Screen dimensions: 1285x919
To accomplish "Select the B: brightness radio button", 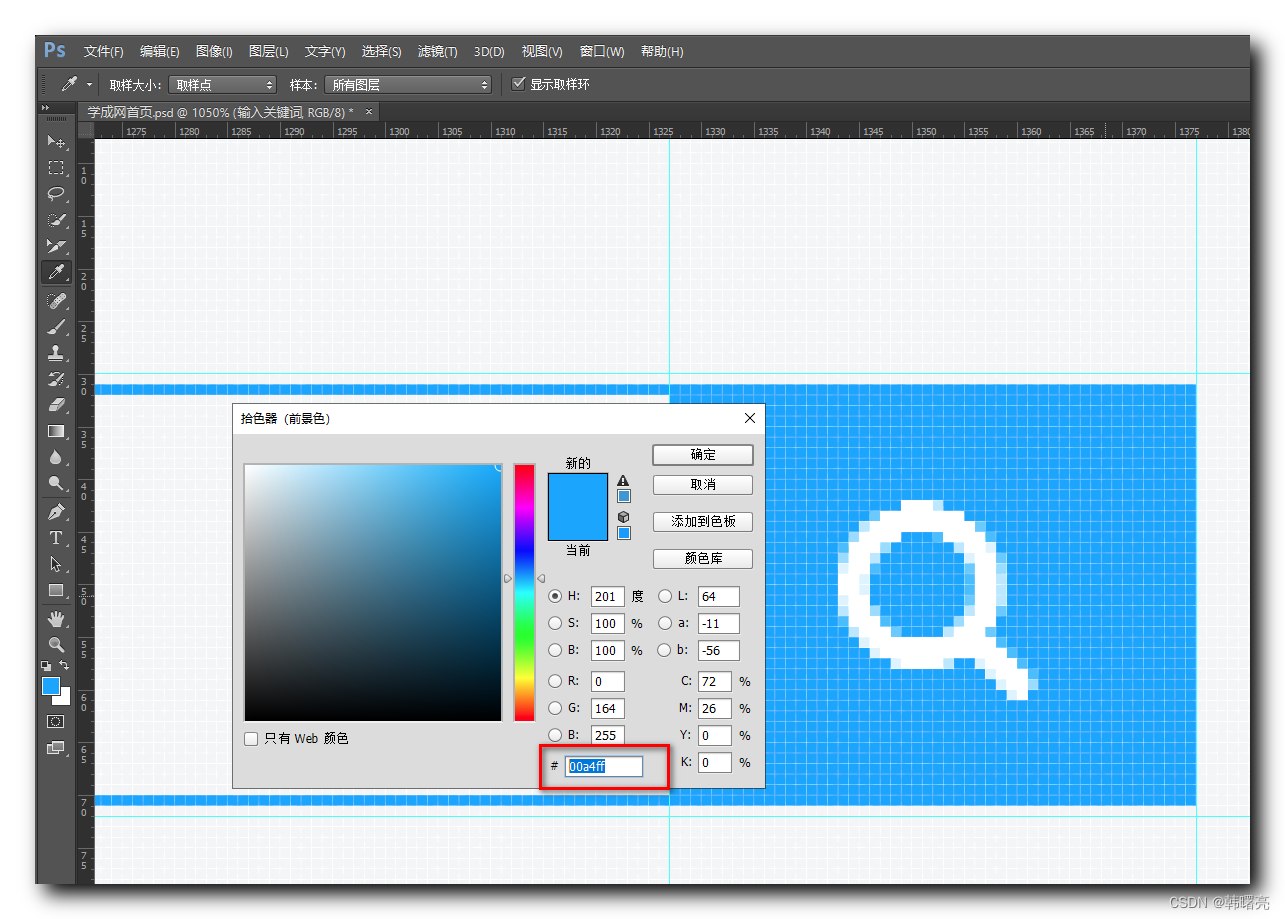I will (x=555, y=650).
